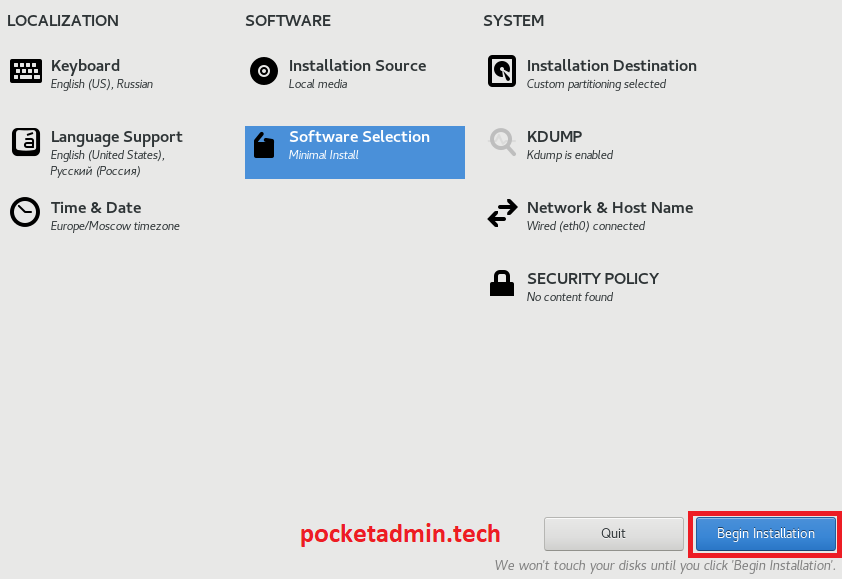The width and height of the screenshot is (842, 579).
Task: Click the 'Kdump is enabled' status text
Action: pyautogui.click(x=570, y=156)
